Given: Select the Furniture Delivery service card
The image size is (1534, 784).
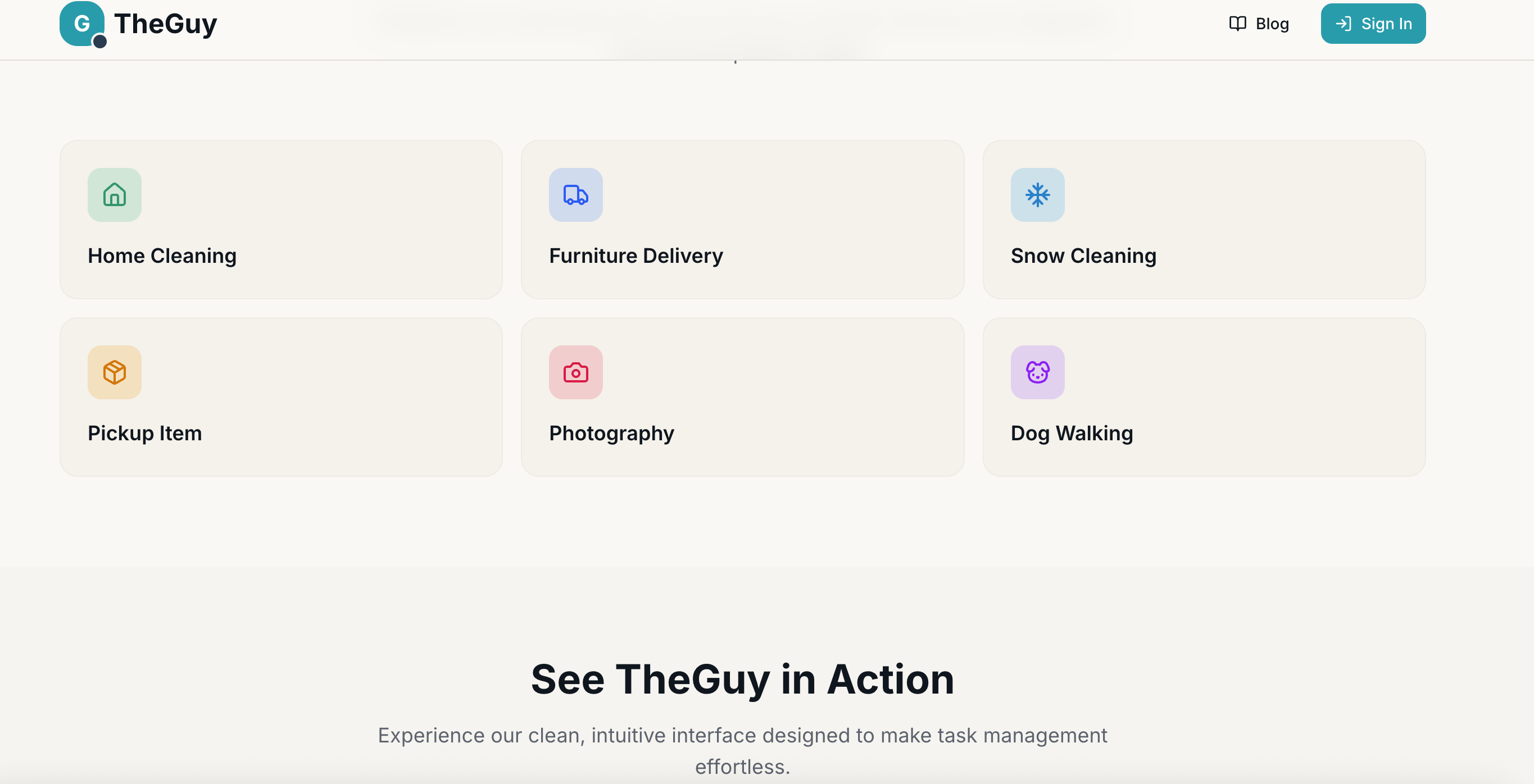Looking at the screenshot, I should [742, 219].
